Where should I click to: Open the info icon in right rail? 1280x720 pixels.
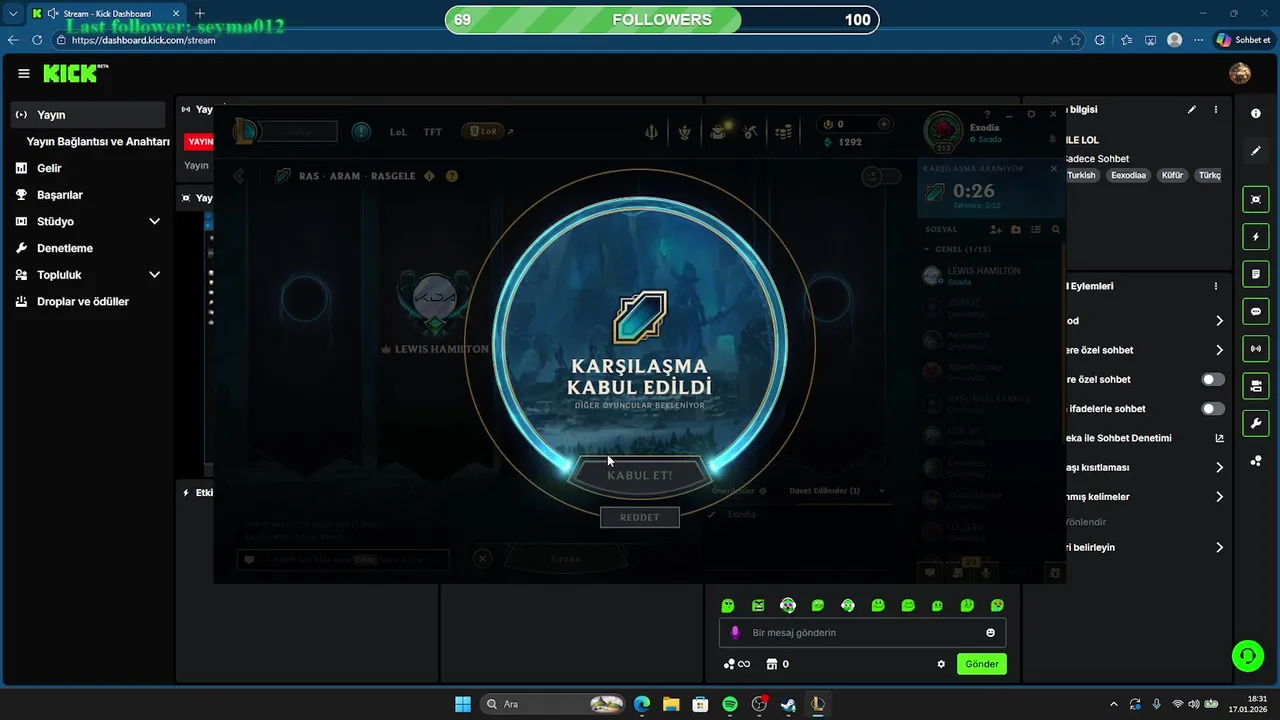(x=1256, y=114)
